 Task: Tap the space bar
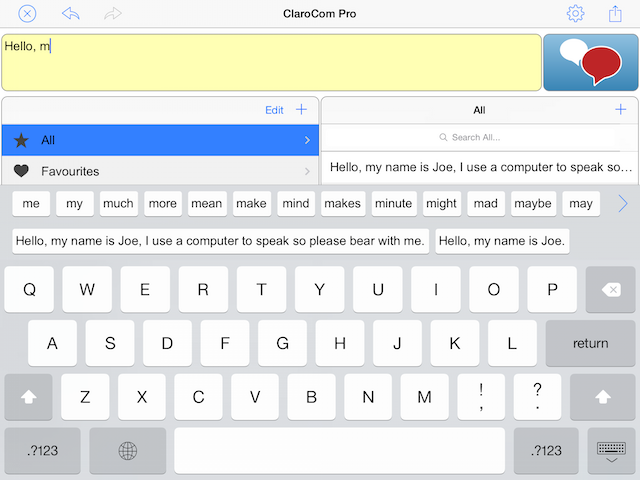click(x=340, y=451)
